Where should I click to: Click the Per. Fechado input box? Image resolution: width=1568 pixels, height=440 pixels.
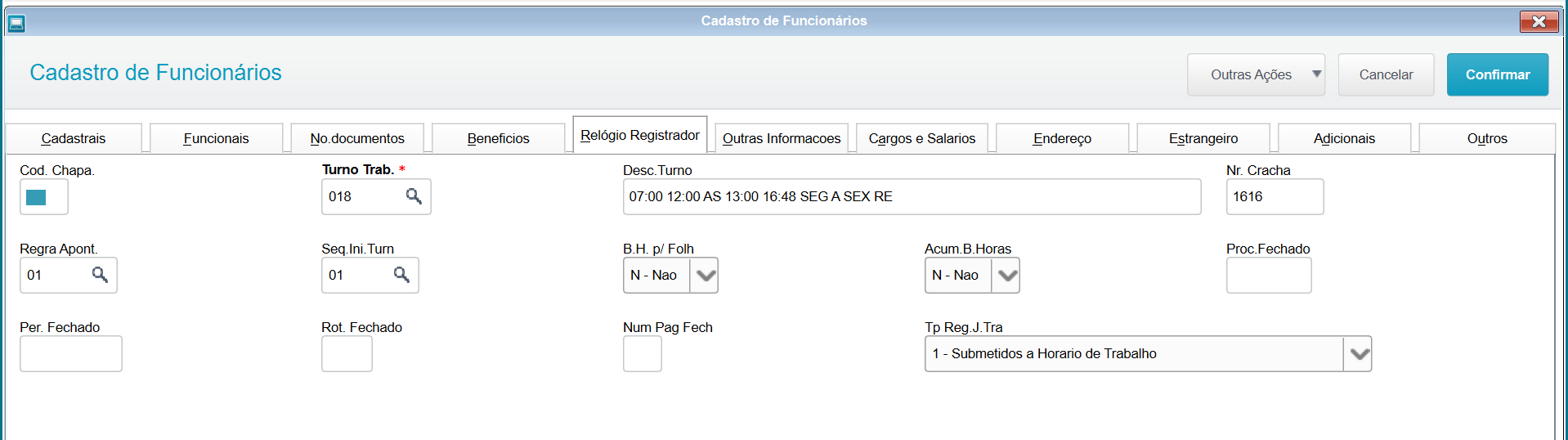[x=71, y=354]
